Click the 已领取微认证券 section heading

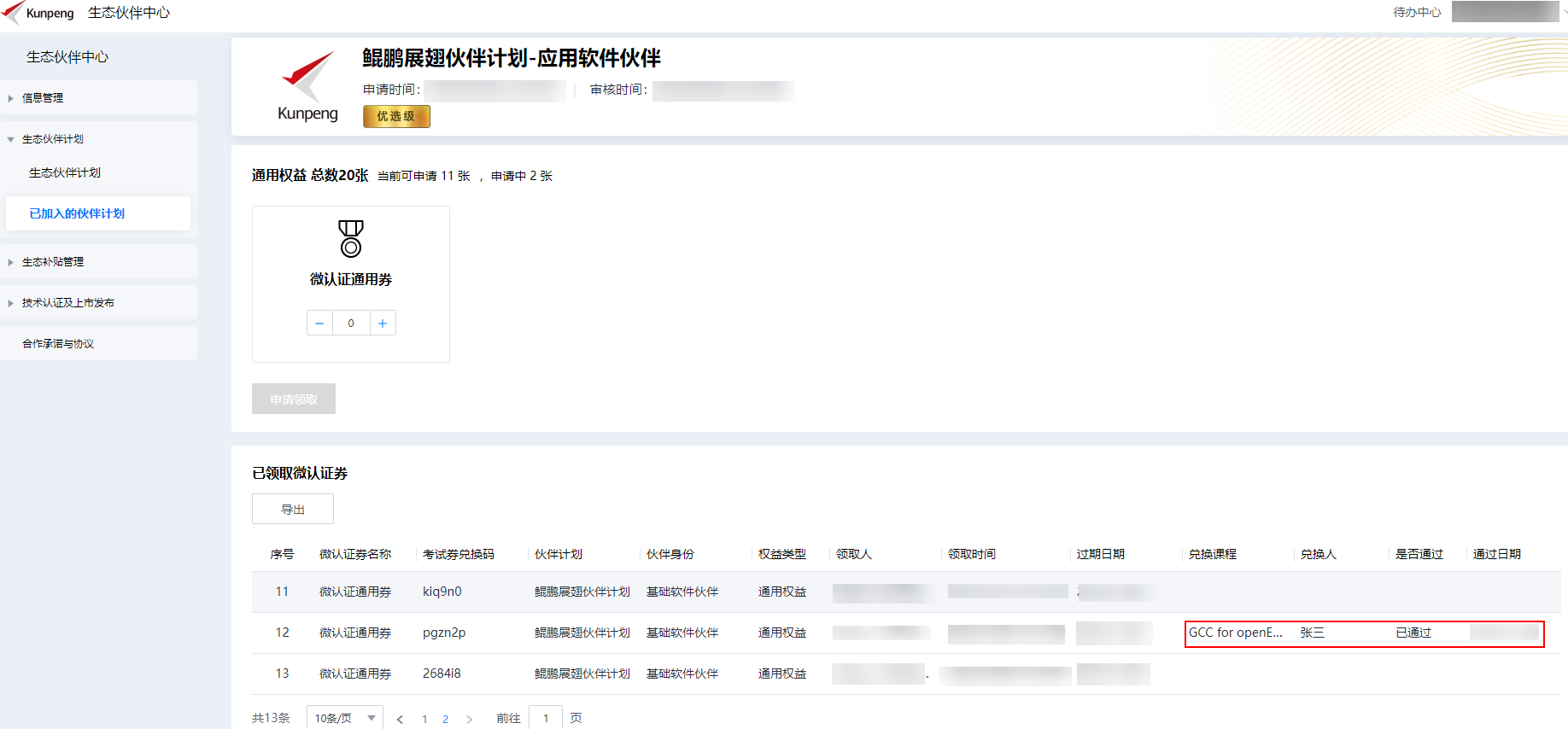(x=300, y=473)
